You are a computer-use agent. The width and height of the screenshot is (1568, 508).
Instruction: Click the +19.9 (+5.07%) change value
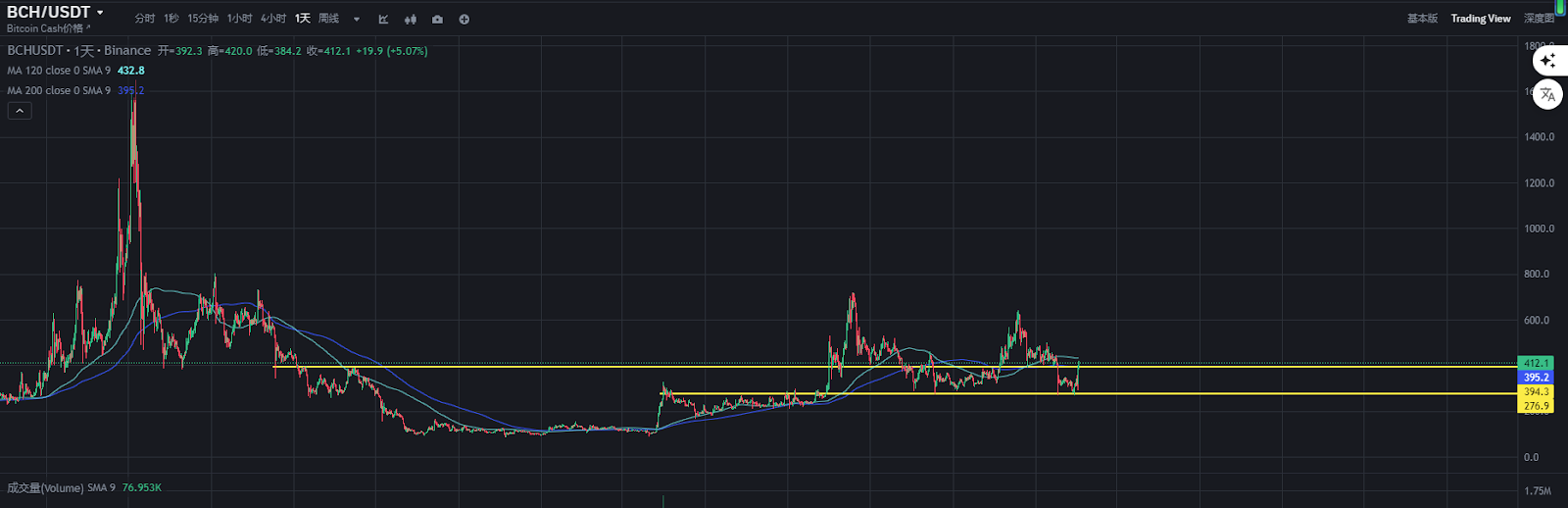click(x=392, y=51)
